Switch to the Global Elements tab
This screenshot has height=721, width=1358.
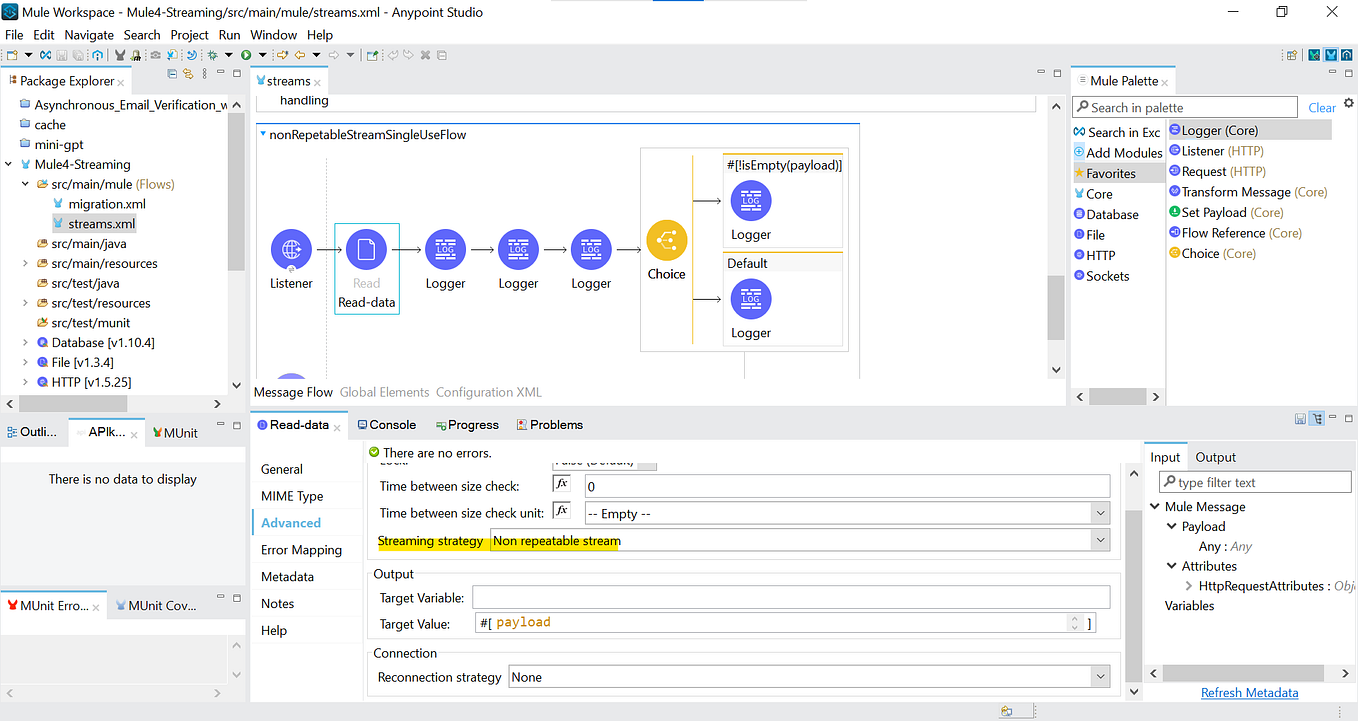(x=384, y=391)
